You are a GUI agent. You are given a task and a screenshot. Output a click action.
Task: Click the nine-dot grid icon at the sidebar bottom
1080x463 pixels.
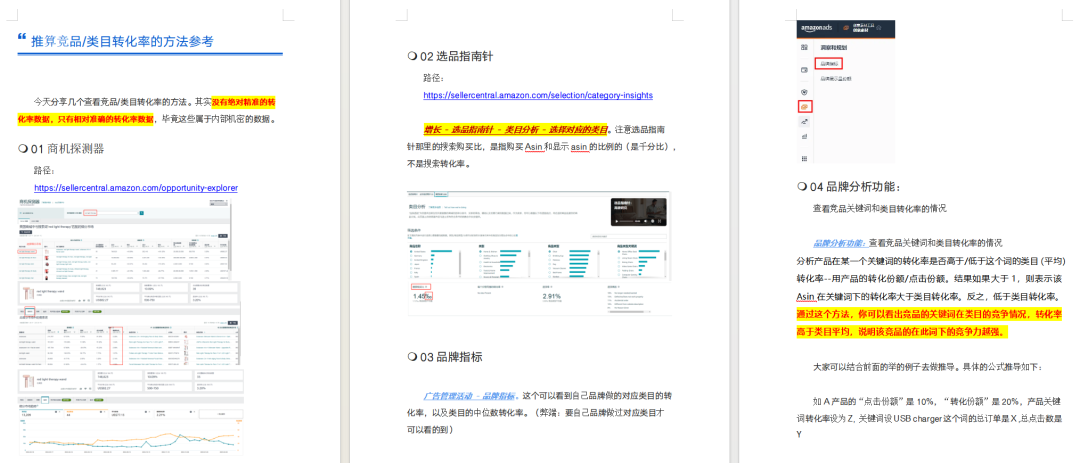click(x=805, y=159)
